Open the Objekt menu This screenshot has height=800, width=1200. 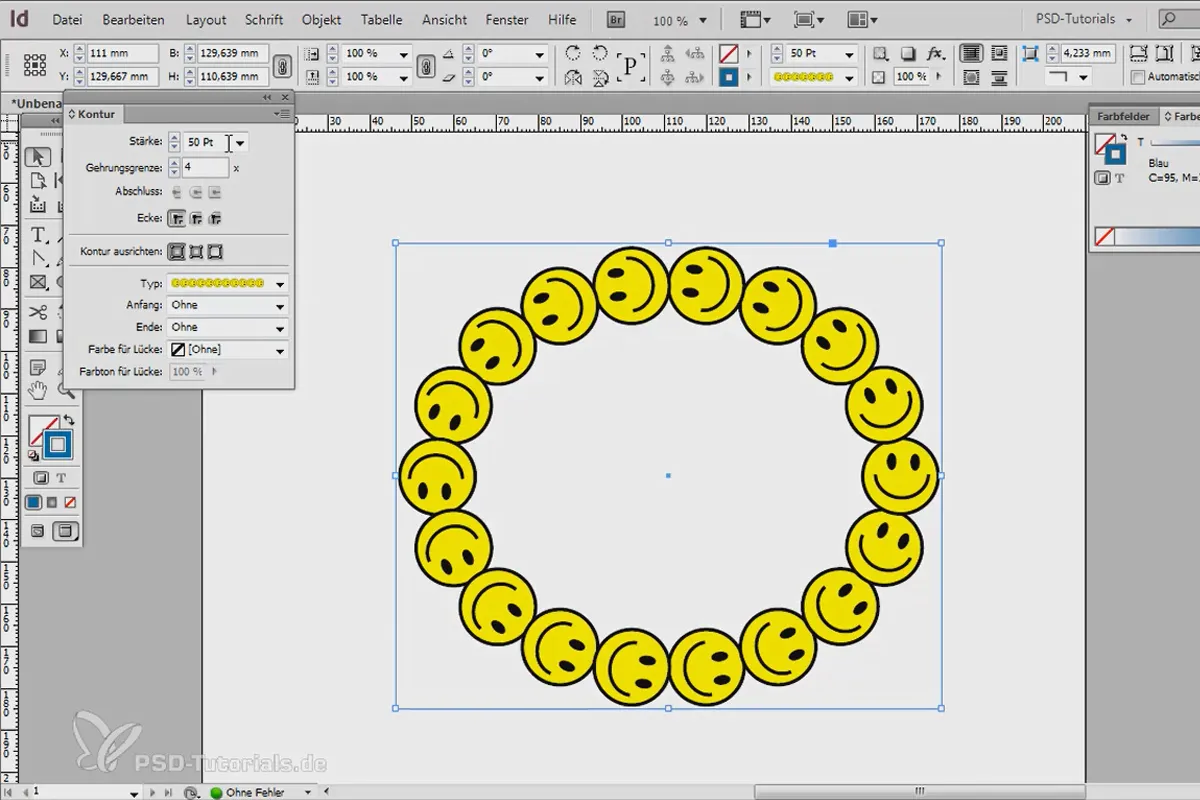tap(321, 19)
